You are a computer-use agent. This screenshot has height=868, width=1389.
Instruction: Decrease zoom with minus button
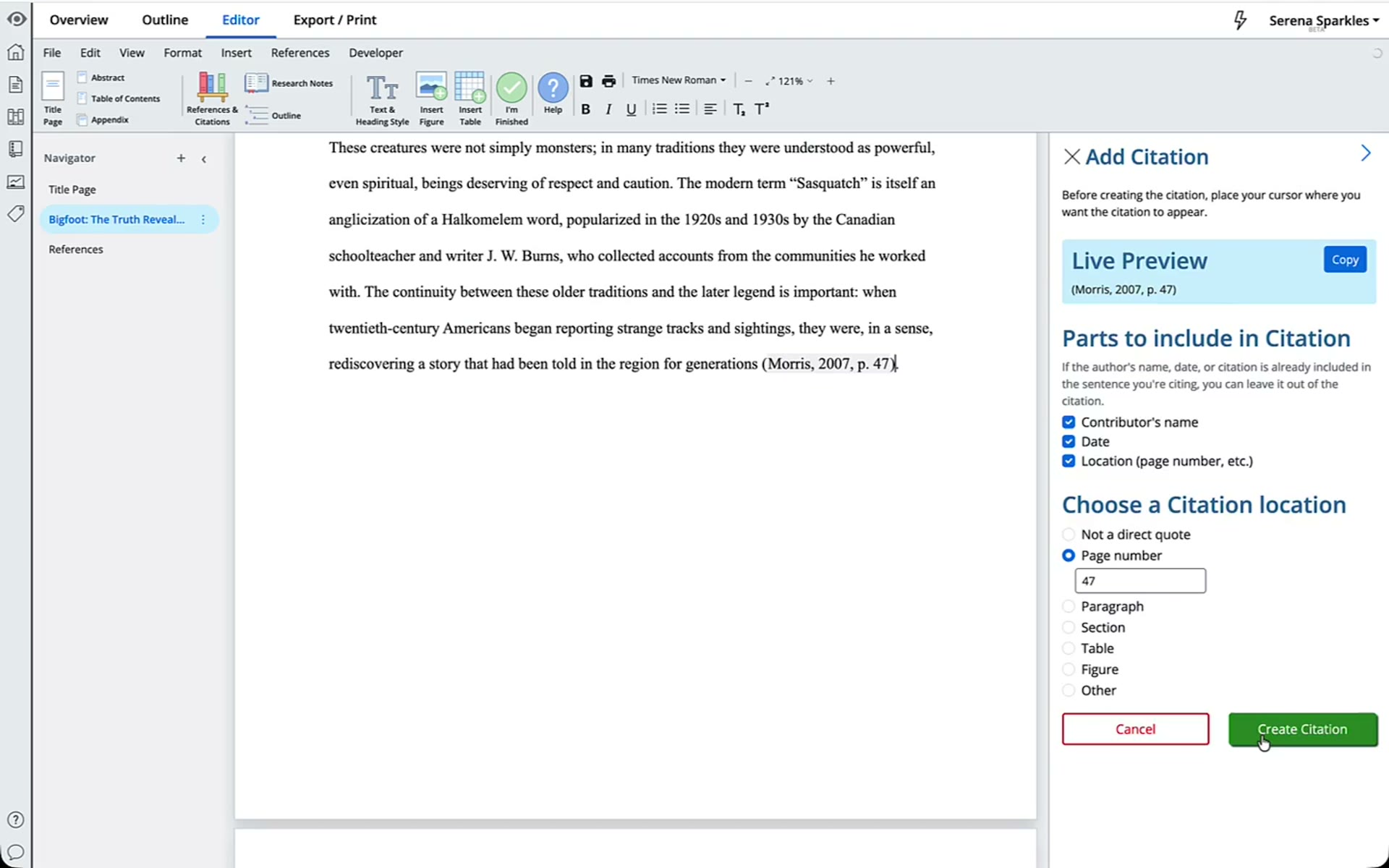pos(748,81)
